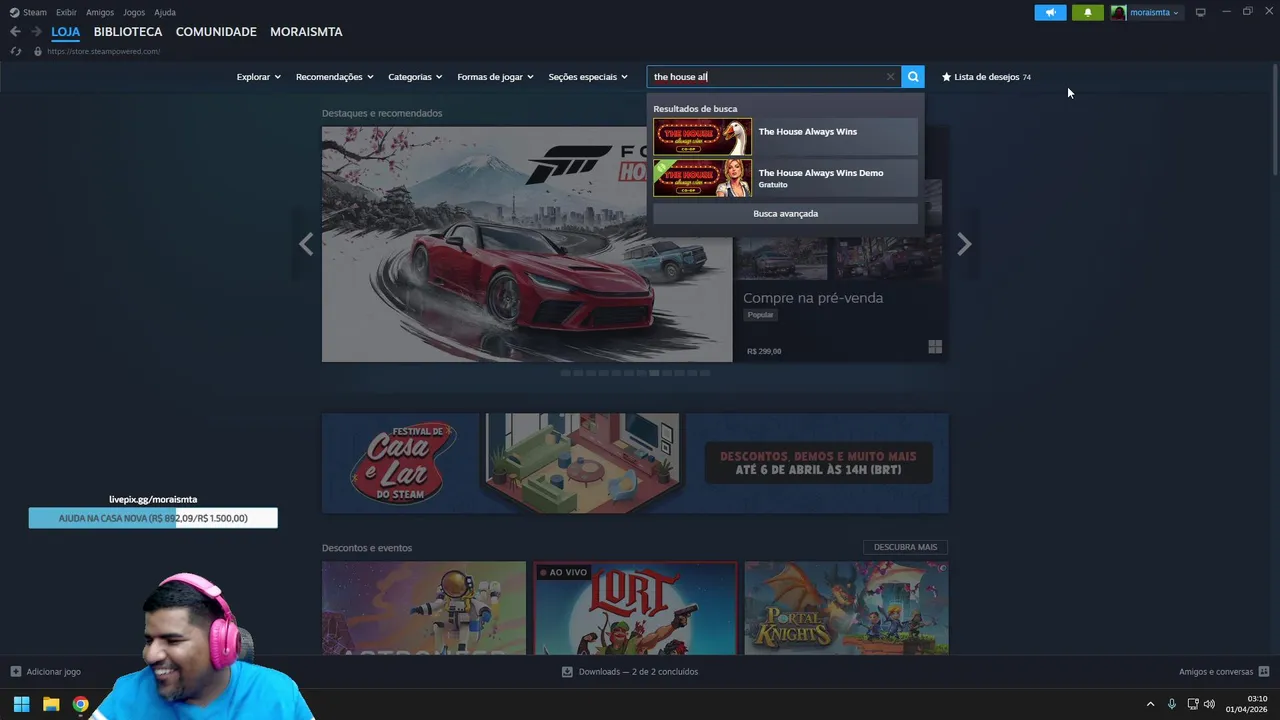
Task: Open the Forza featured game image
Action: pos(527,244)
